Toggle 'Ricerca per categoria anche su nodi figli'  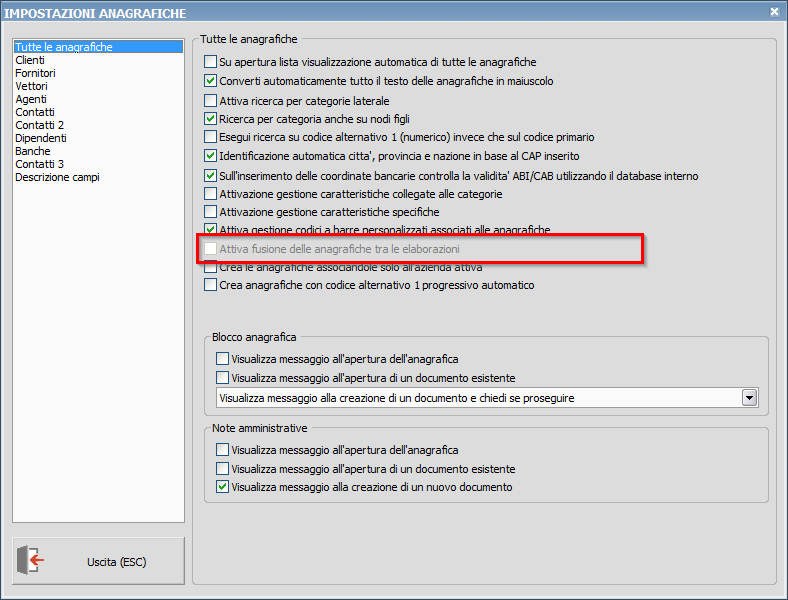[211, 119]
